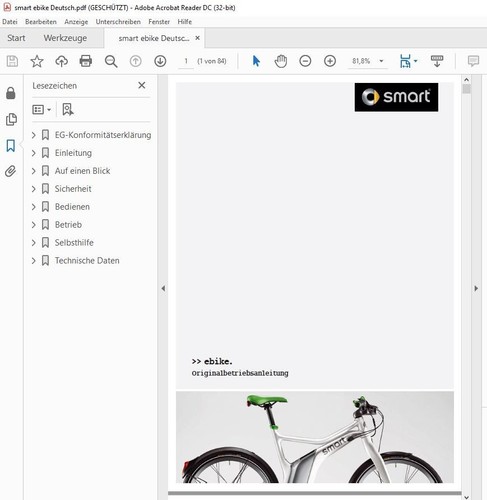The height and width of the screenshot is (500, 487).
Task: Open the bookmark options list icon
Action: tap(41, 109)
